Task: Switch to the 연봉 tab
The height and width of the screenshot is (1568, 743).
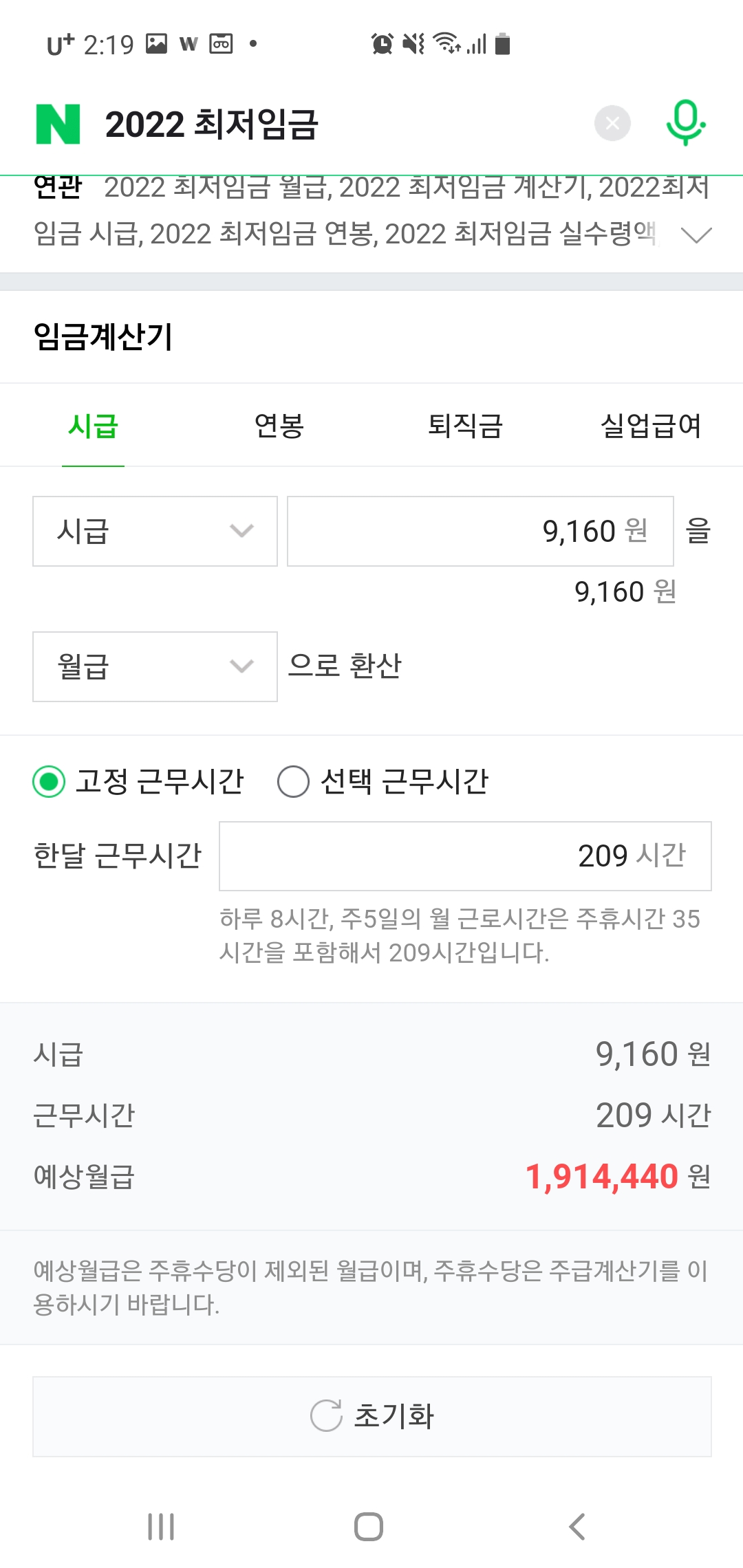Action: tap(279, 426)
